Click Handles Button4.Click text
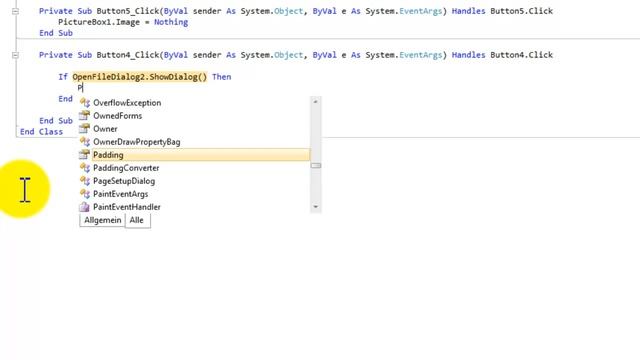This screenshot has height=360, width=640. click(502, 55)
